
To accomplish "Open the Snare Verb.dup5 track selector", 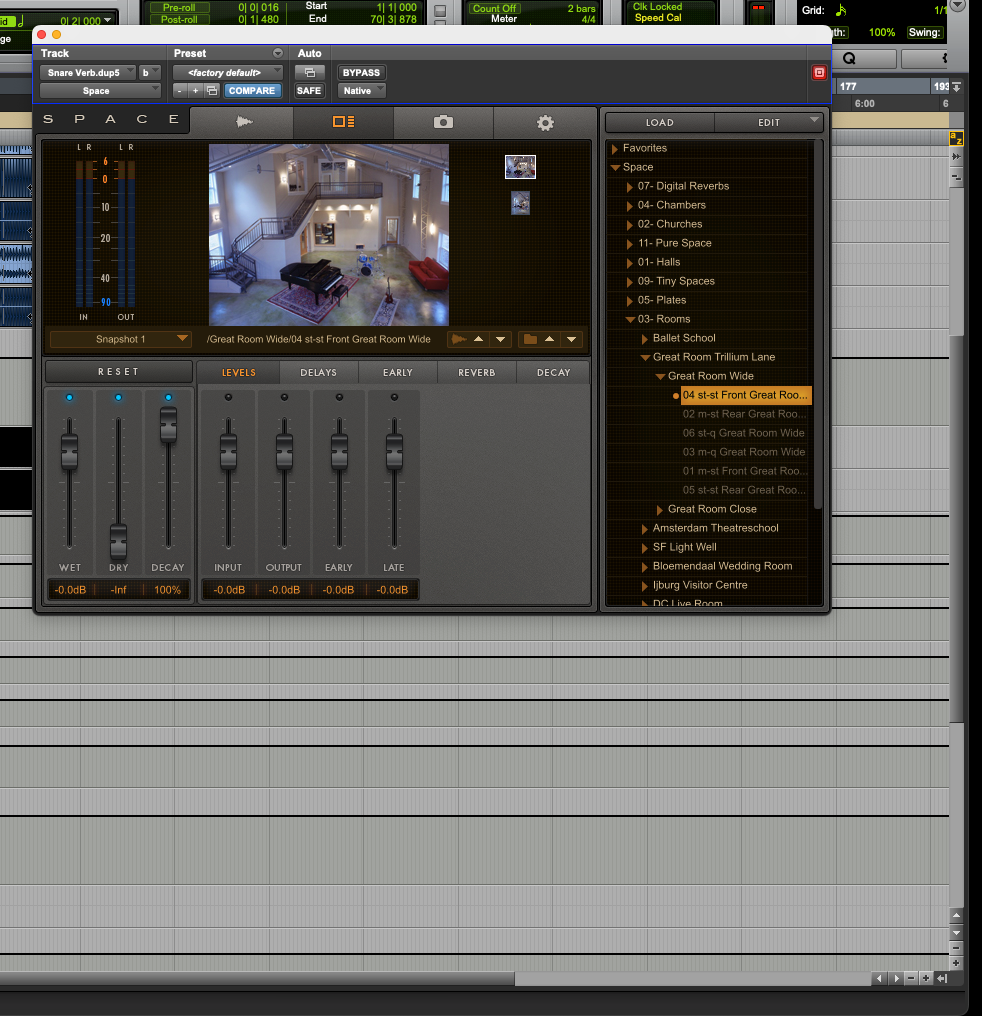I will [87, 73].
